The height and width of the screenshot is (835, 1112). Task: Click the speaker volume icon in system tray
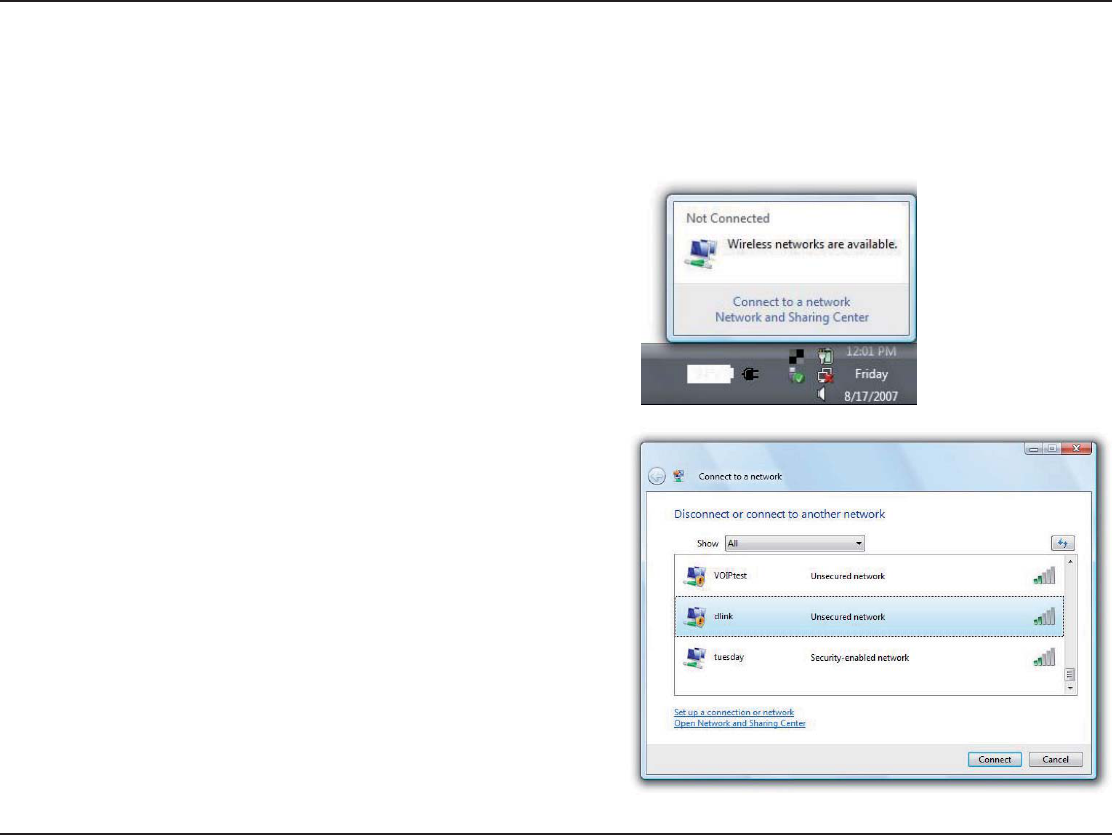click(x=821, y=394)
